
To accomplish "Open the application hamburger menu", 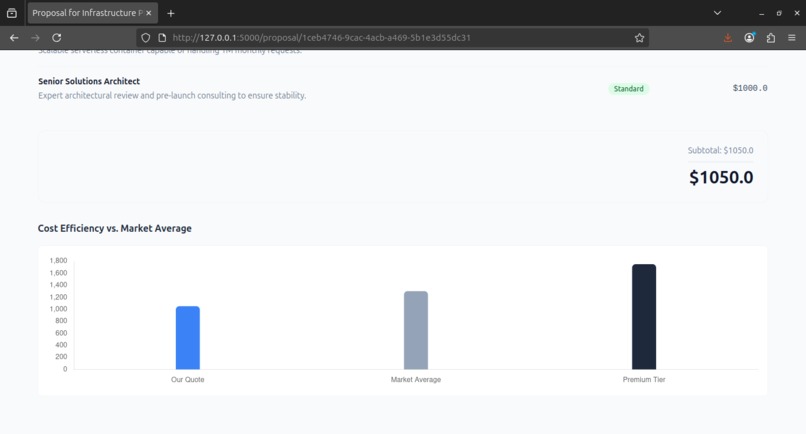I will point(792,38).
